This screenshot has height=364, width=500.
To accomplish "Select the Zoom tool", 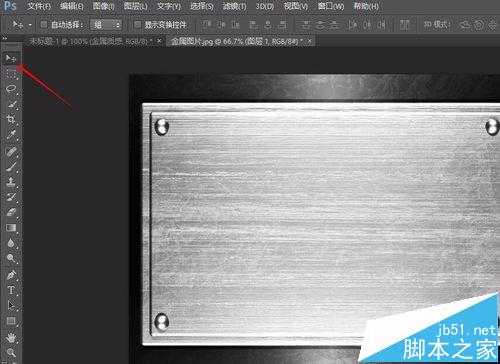I will [x=11, y=353].
